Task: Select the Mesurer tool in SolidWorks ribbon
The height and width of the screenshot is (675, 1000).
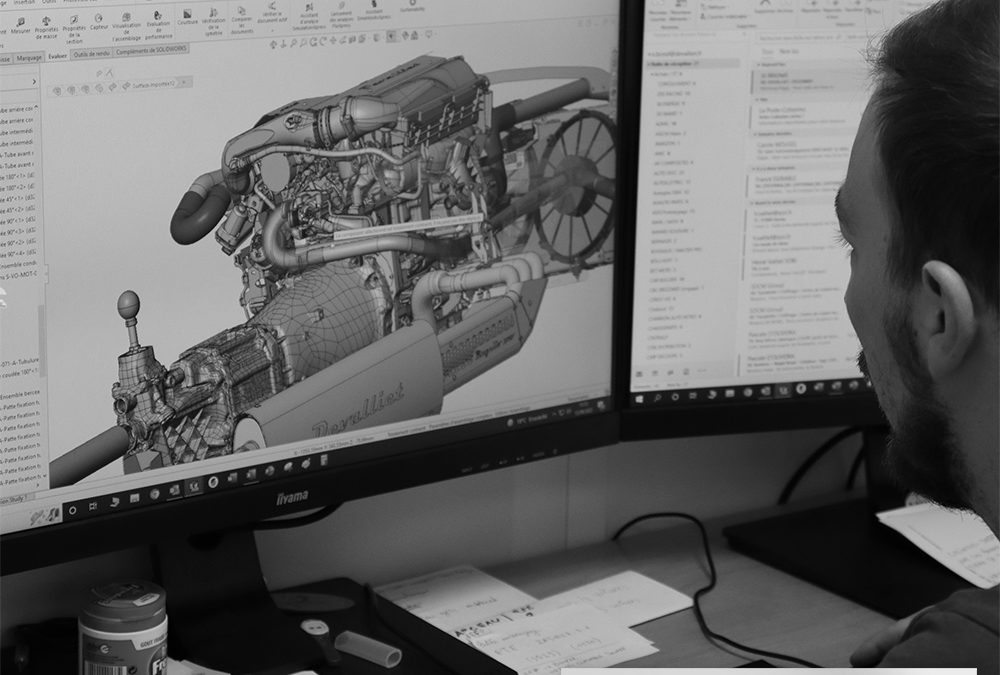Action: [20, 25]
